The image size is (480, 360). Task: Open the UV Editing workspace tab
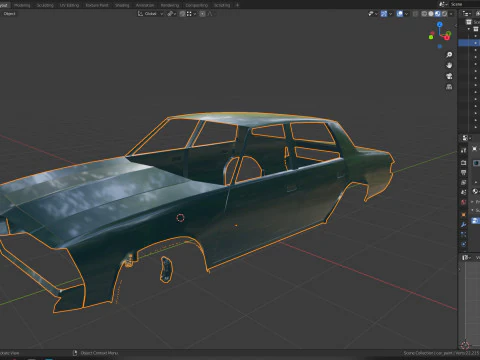click(69, 5)
